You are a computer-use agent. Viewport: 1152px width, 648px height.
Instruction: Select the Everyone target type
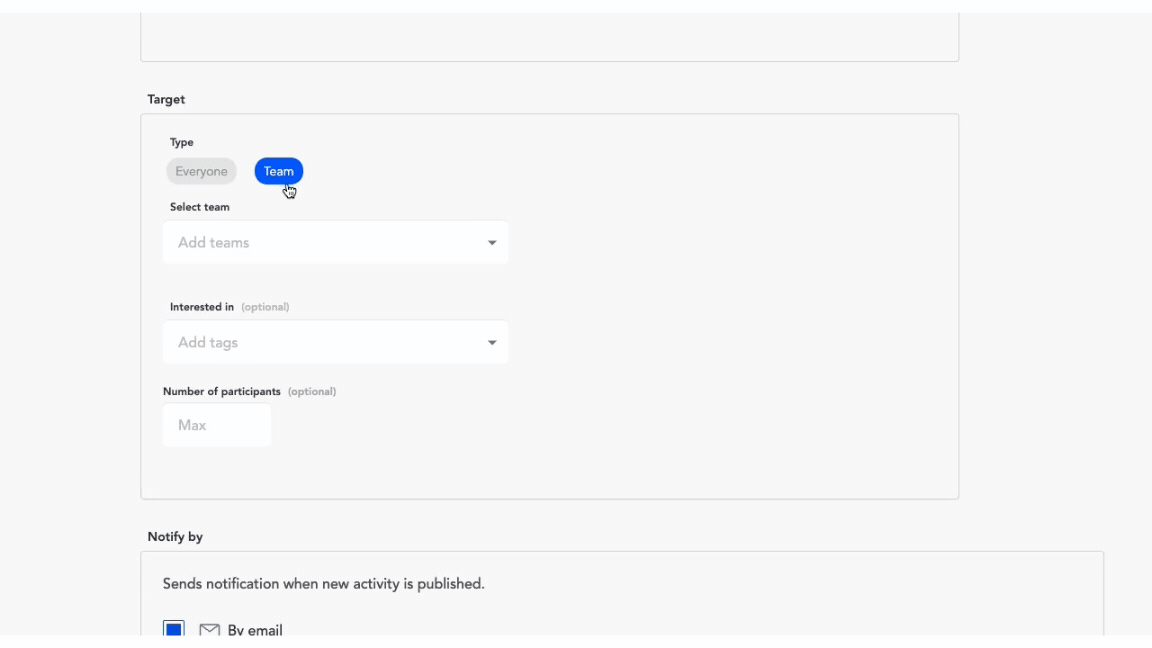pos(201,172)
